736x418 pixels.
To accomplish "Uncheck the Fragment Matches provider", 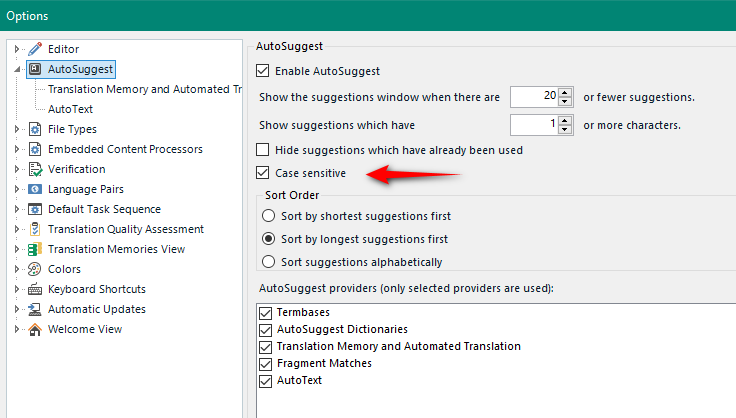I will point(266,364).
